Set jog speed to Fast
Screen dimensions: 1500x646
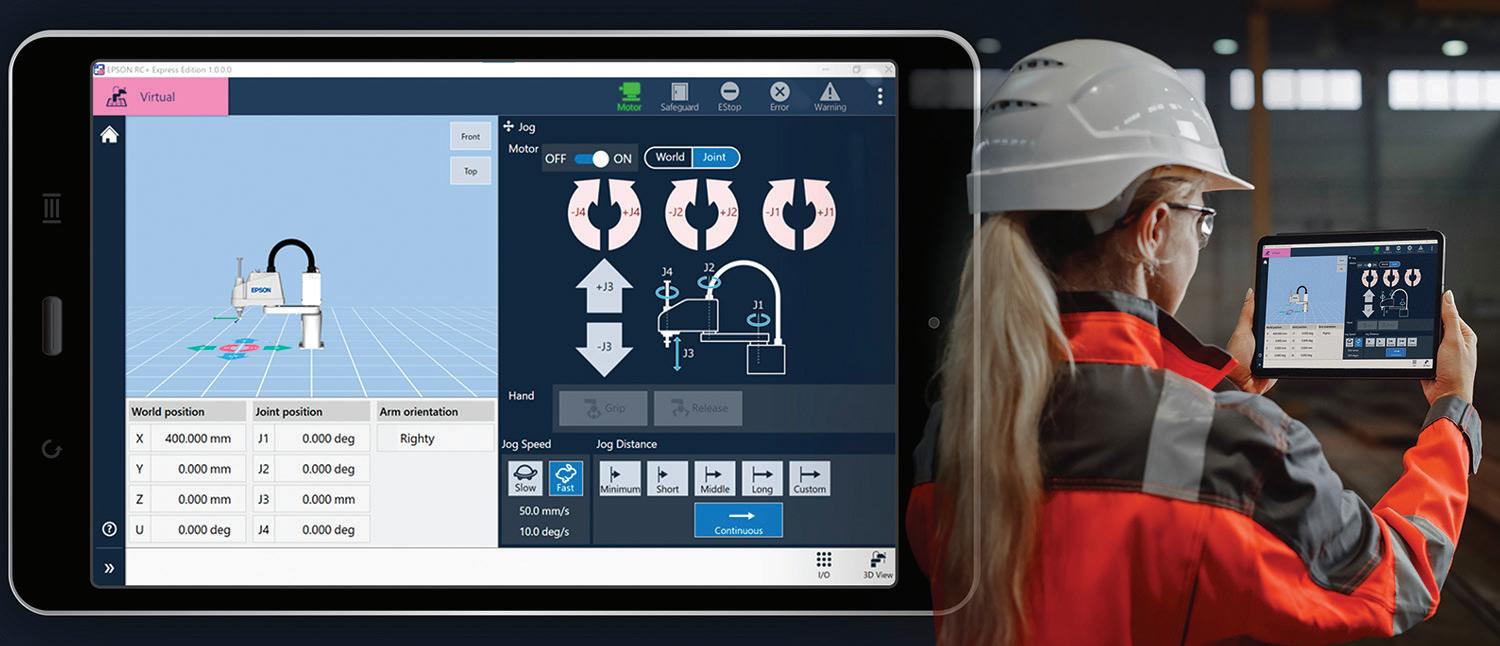pos(566,478)
